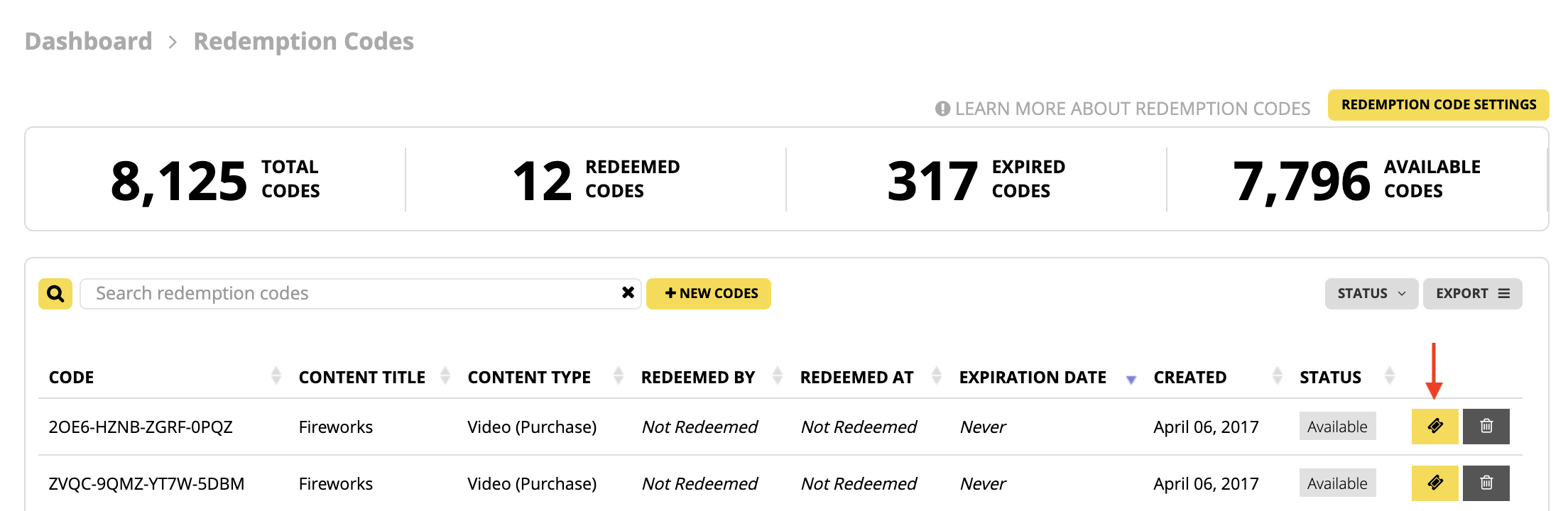This screenshot has height=511, width=1568.
Task: Expand the EXPORT dropdown menu
Action: tap(1472, 293)
